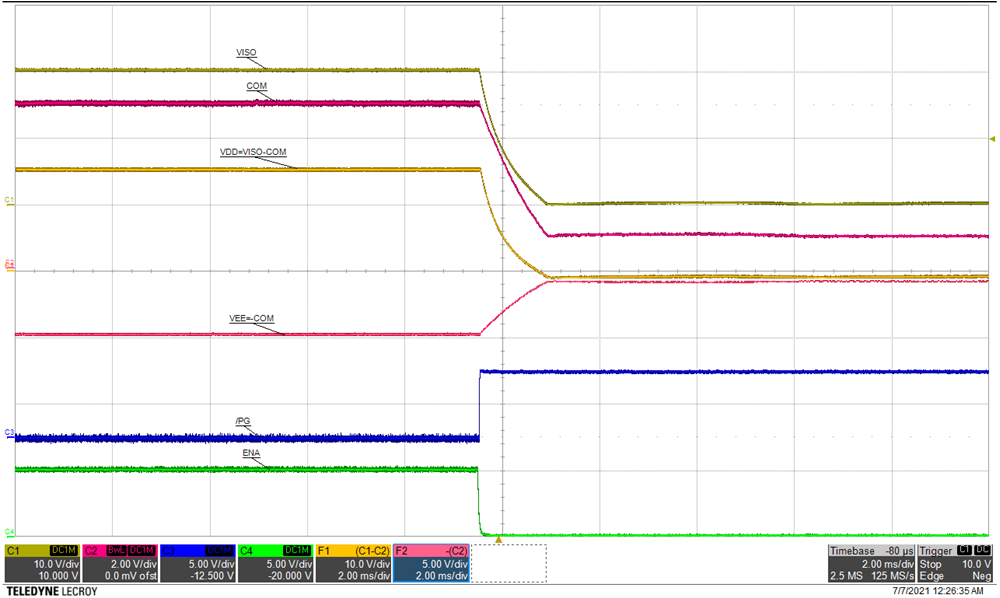Click the C1 source icon in the Trigger box

coord(964,550)
